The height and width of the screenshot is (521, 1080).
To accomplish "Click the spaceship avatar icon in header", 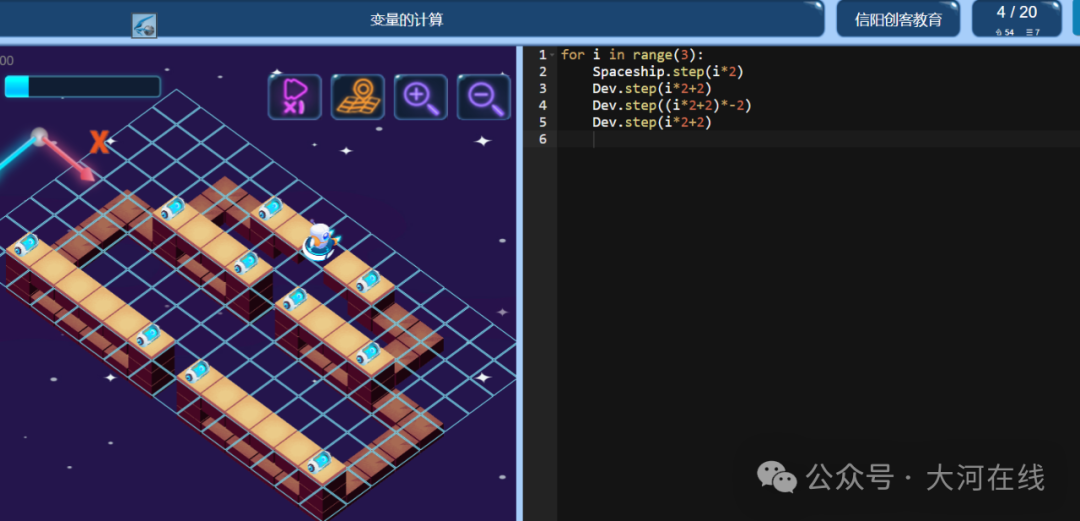I will click(144, 25).
